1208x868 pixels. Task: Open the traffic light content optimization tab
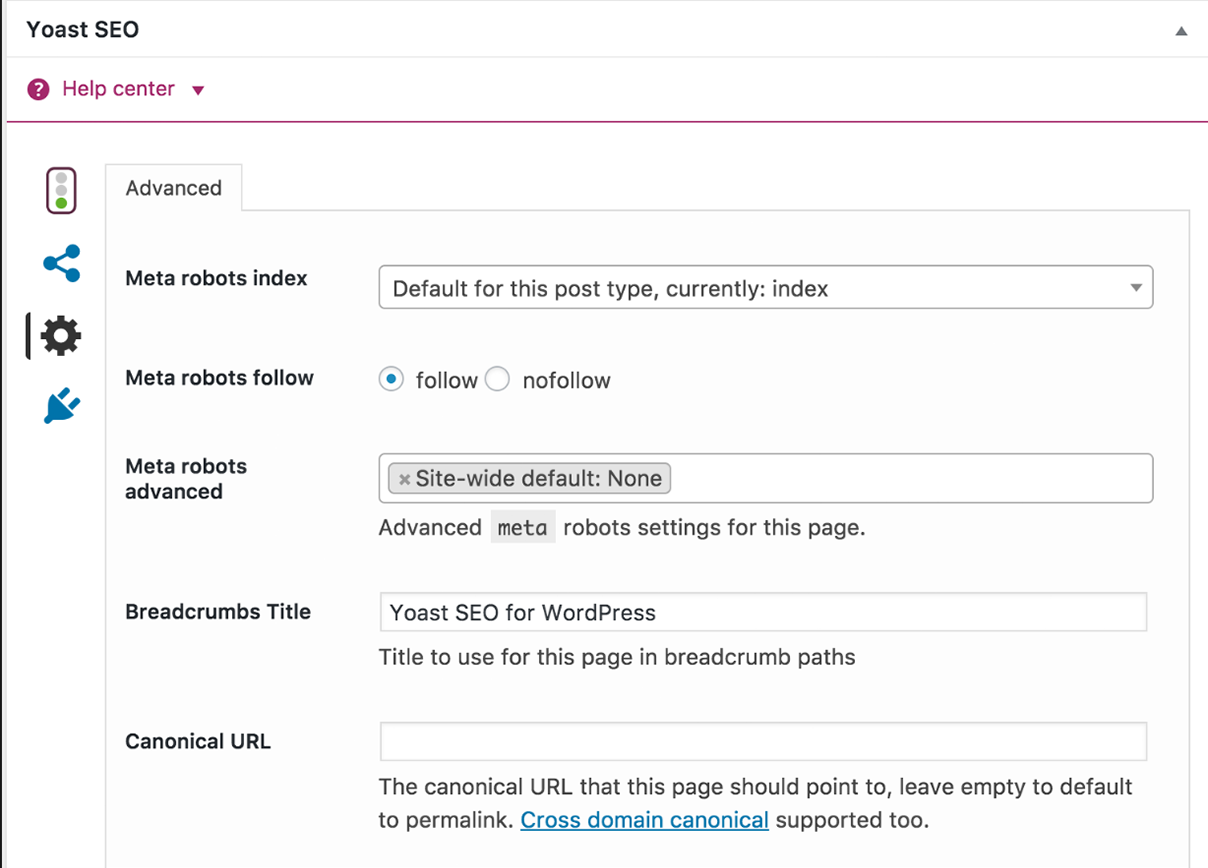61,190
